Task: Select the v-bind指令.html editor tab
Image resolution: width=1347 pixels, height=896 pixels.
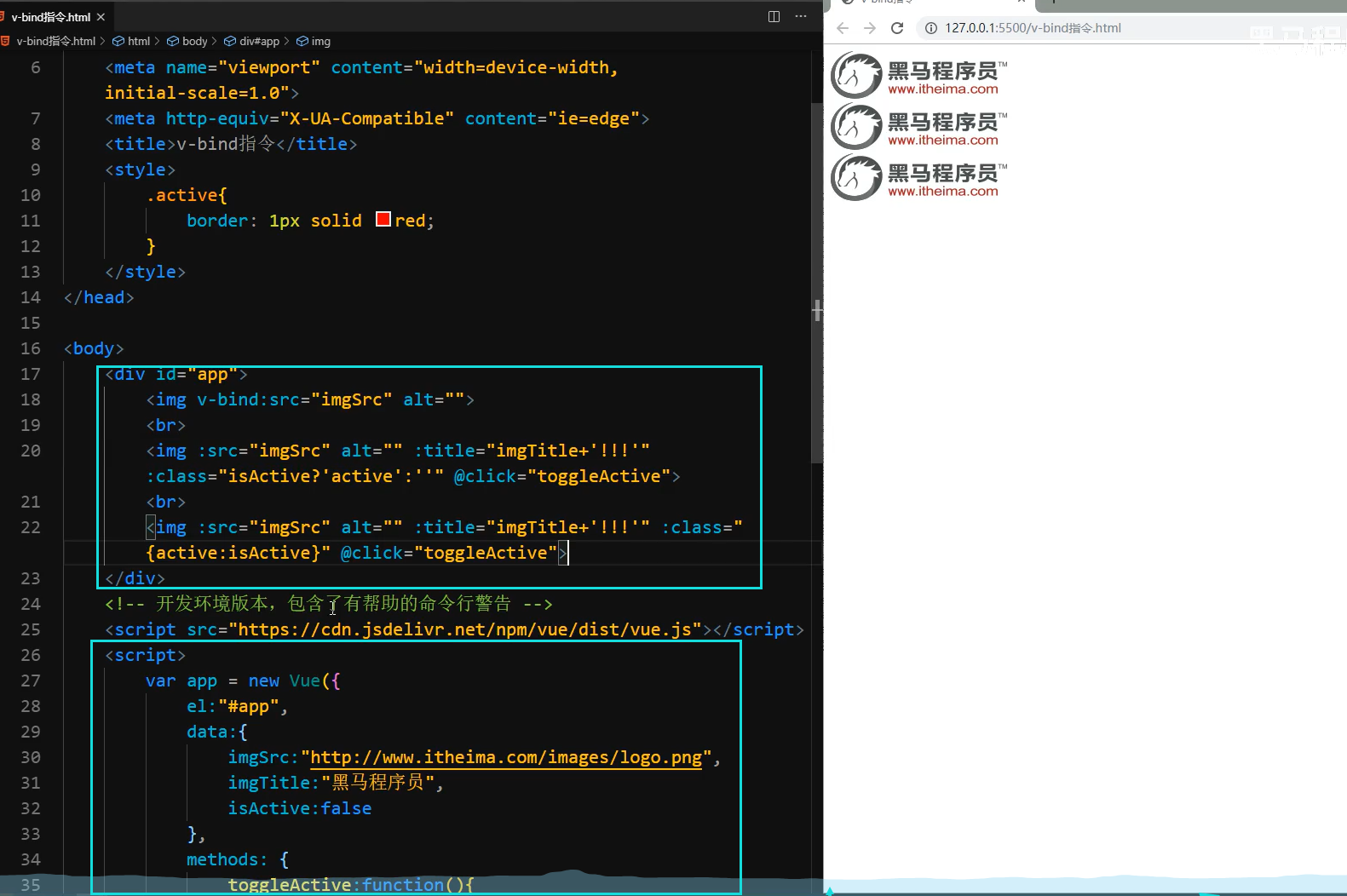Action: (50, 17)
